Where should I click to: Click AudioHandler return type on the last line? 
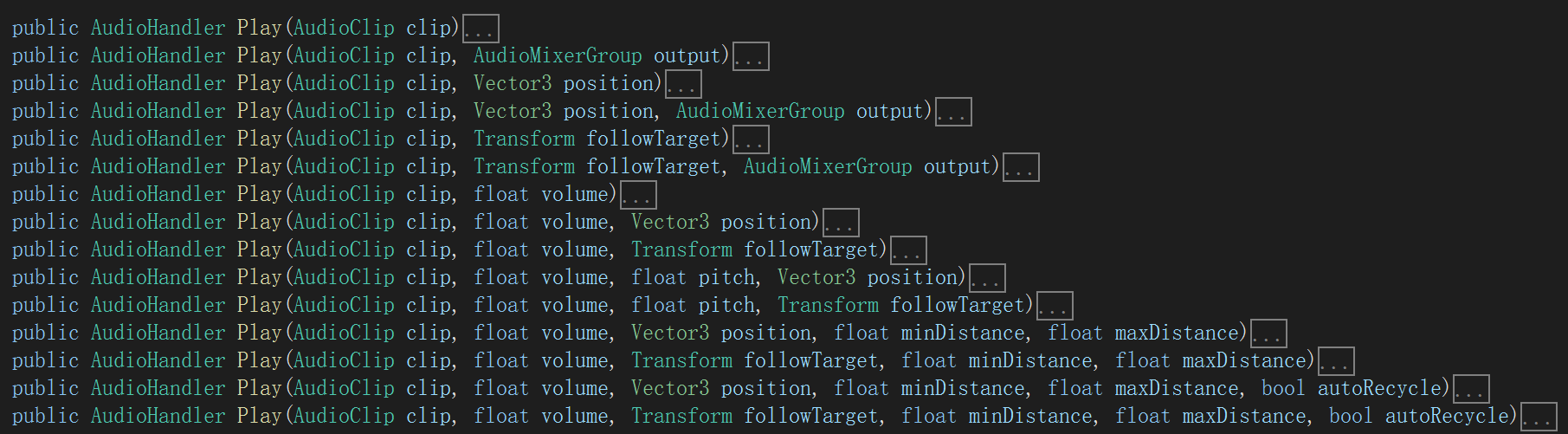pyautogui.click(x=158, y=417)
